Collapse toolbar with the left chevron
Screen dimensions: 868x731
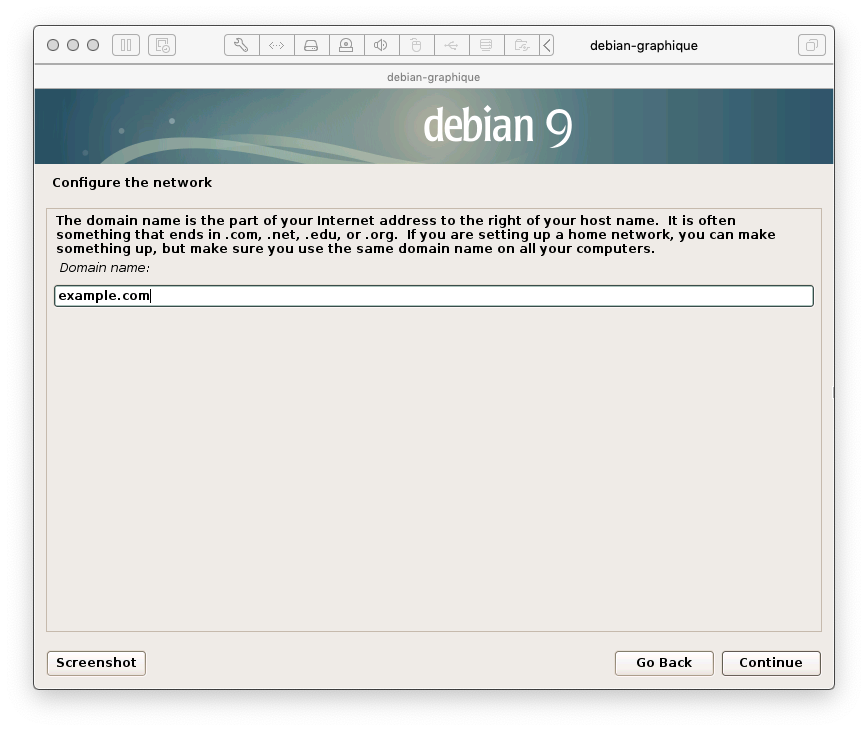pyautogui.click(x=546, y=45)
